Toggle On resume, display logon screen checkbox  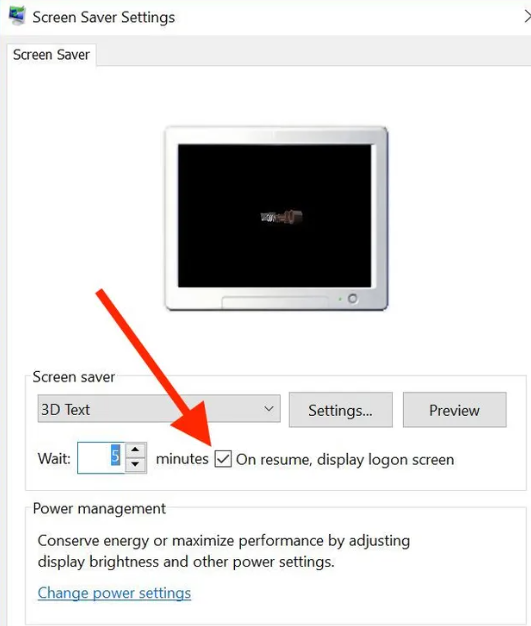point(223,459)
